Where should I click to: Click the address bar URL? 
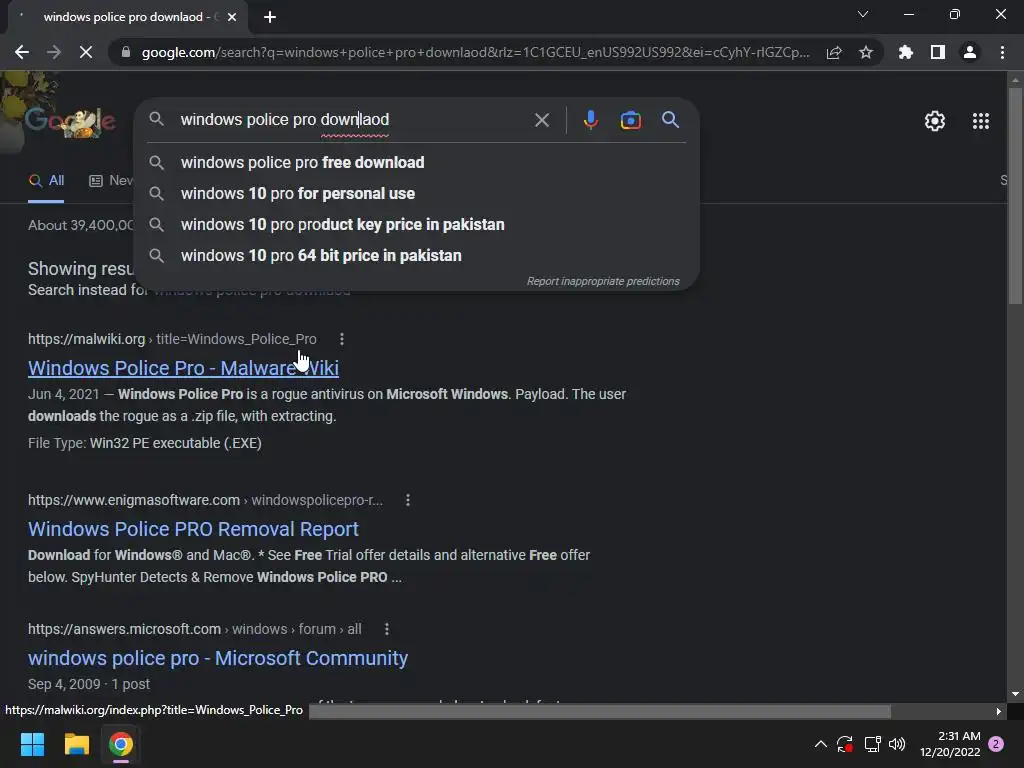pos(475,52)
